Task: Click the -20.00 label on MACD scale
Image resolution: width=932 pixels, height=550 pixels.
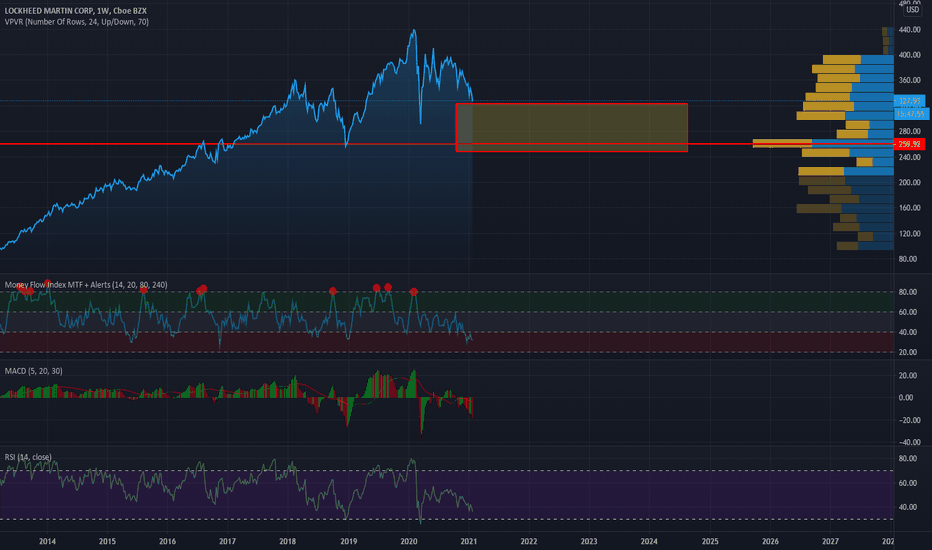Action: click(908, 420)
